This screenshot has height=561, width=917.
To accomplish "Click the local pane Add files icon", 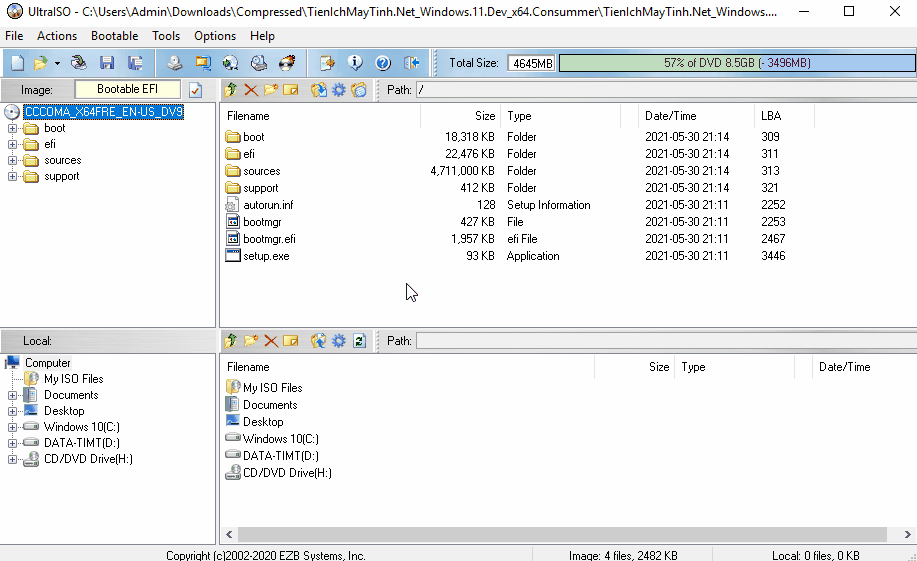I will (319, 340).
